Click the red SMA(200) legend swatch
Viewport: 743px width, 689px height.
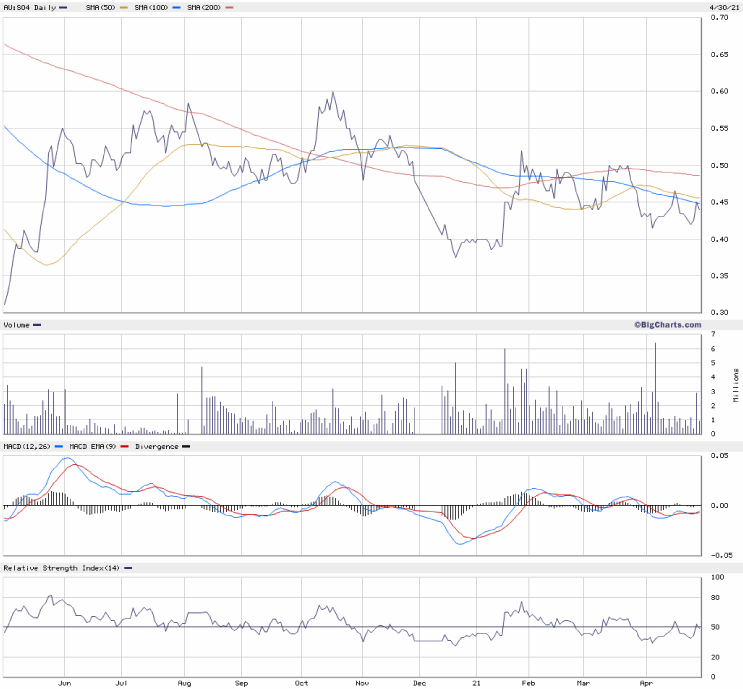(x=229, y=7)
